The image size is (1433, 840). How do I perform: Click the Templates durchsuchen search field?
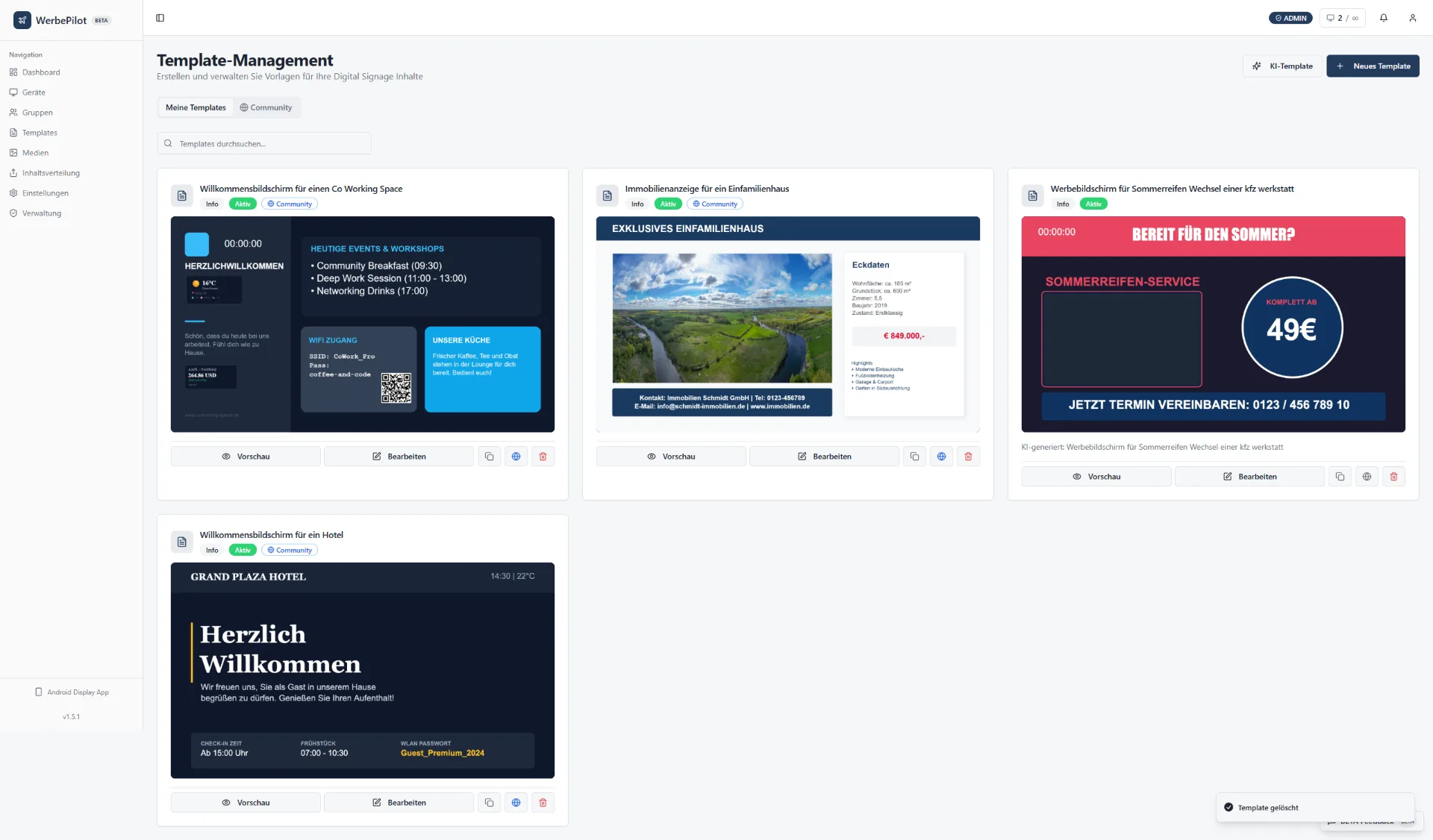pyautogui.click(x=264, y=143)
